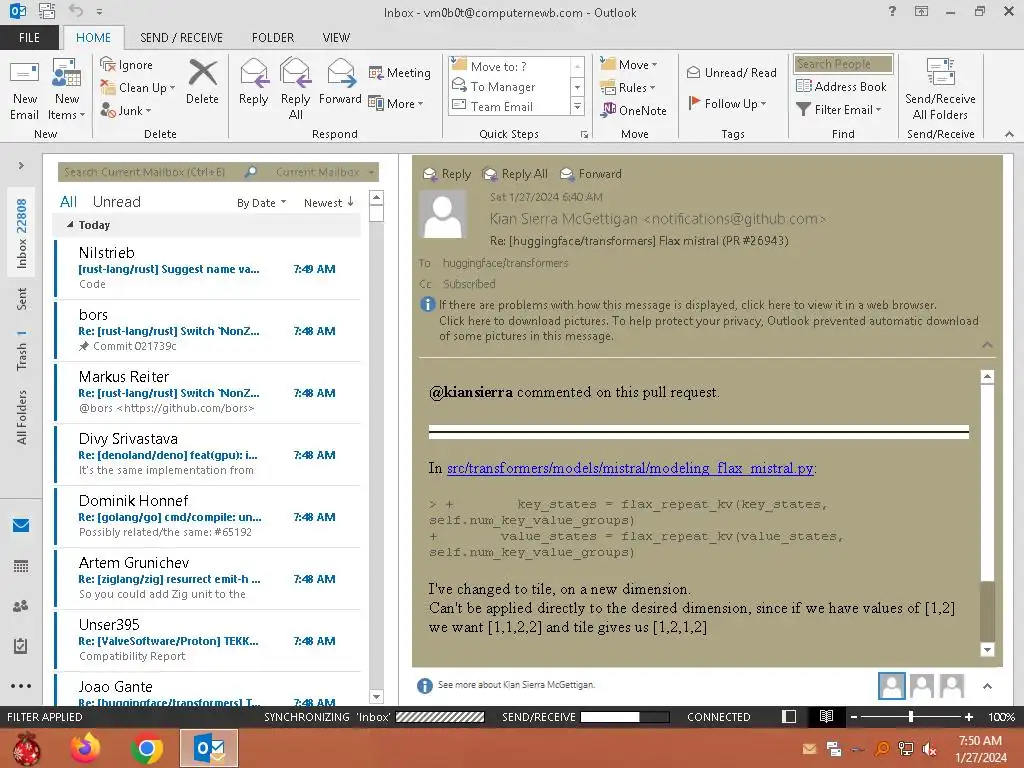Click the ribbon Reply button

pyautogui.click(x=253, y=83)
